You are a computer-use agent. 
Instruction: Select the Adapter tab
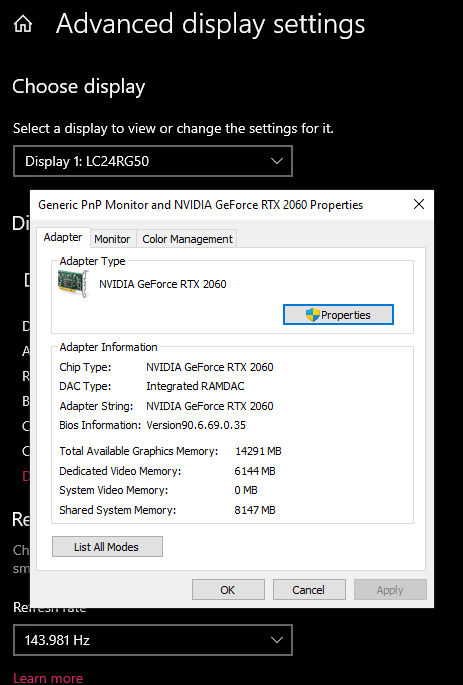tap(63, 237)
